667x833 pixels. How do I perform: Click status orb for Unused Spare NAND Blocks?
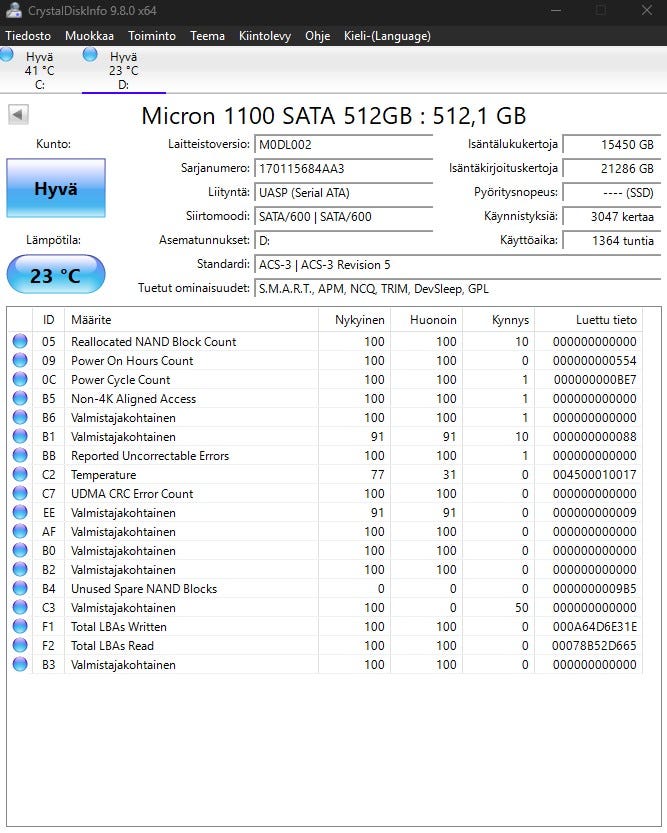[20, 589]
